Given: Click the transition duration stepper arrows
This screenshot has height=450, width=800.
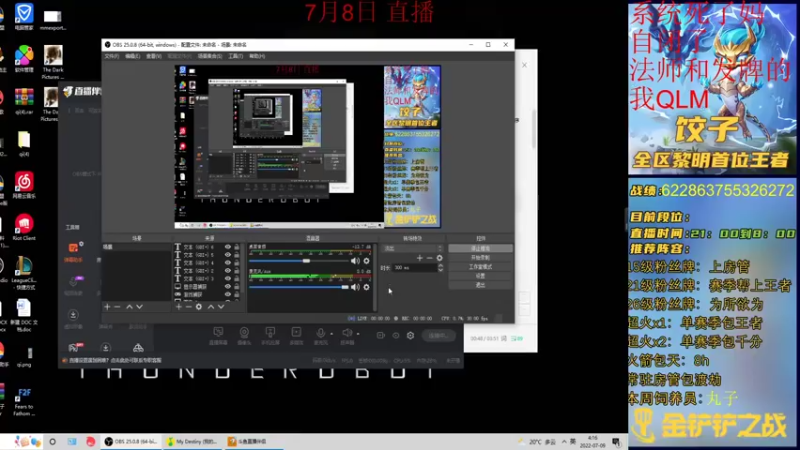Looking at the screenshot, I should 440,267.
